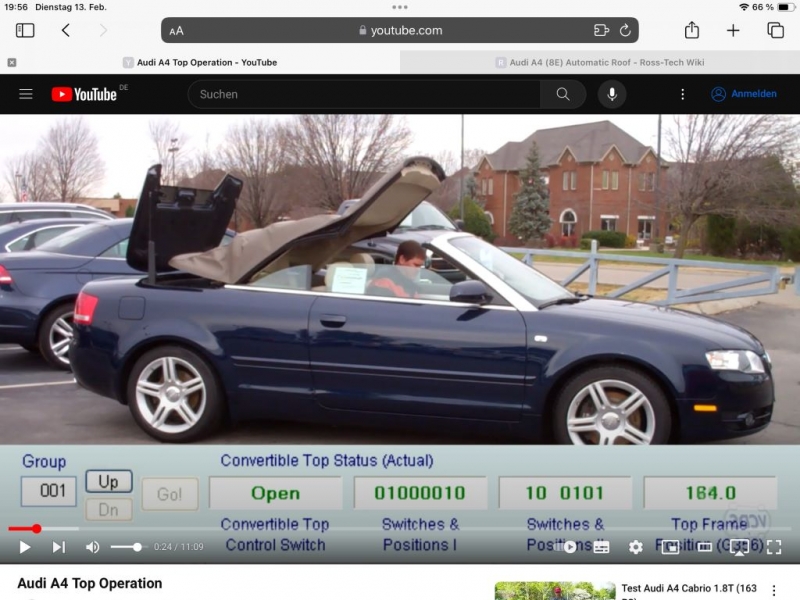
Task: Open Safari extensions icon in address bar
Action: point(602,31)
